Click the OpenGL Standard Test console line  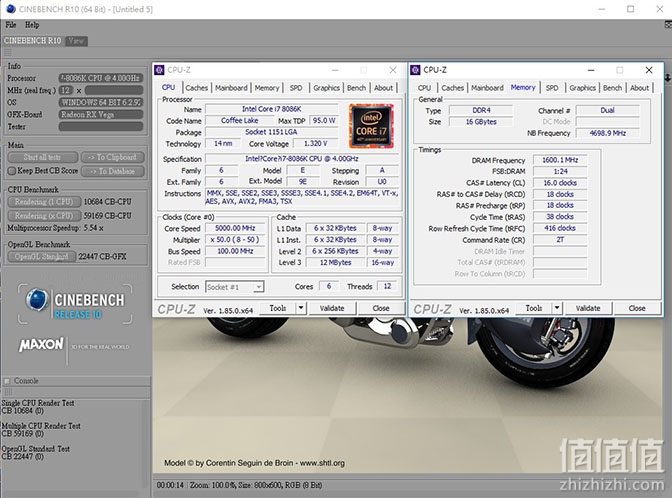[36, 449]
